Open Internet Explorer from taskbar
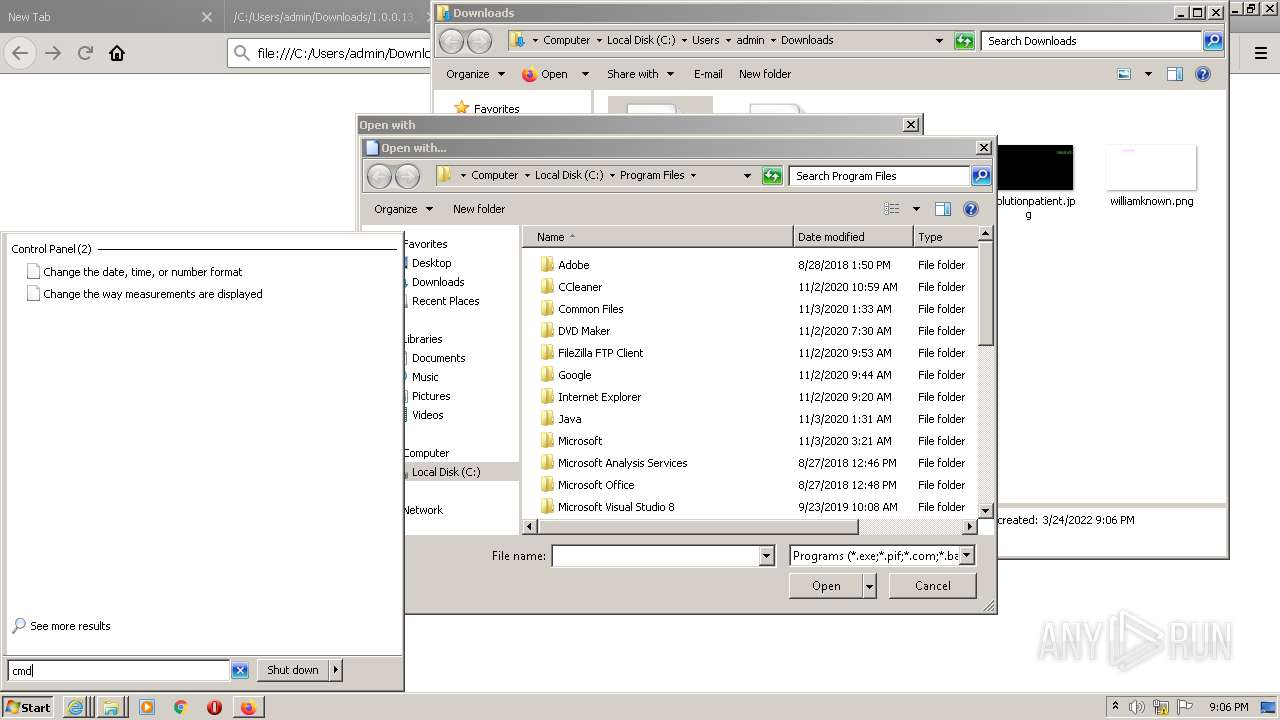 click(75, 707)
